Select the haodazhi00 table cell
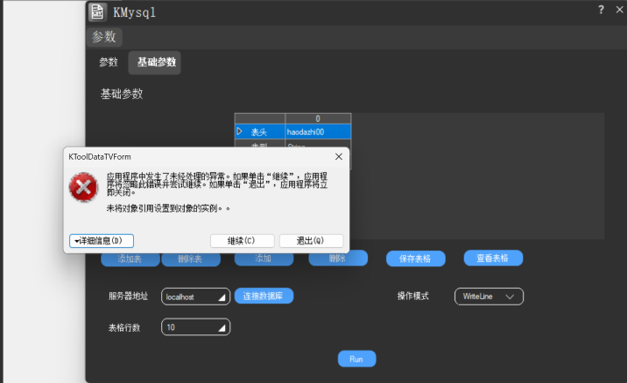This screenshot has height=383, width=627. pyautogui.click(x=318, y=132)
